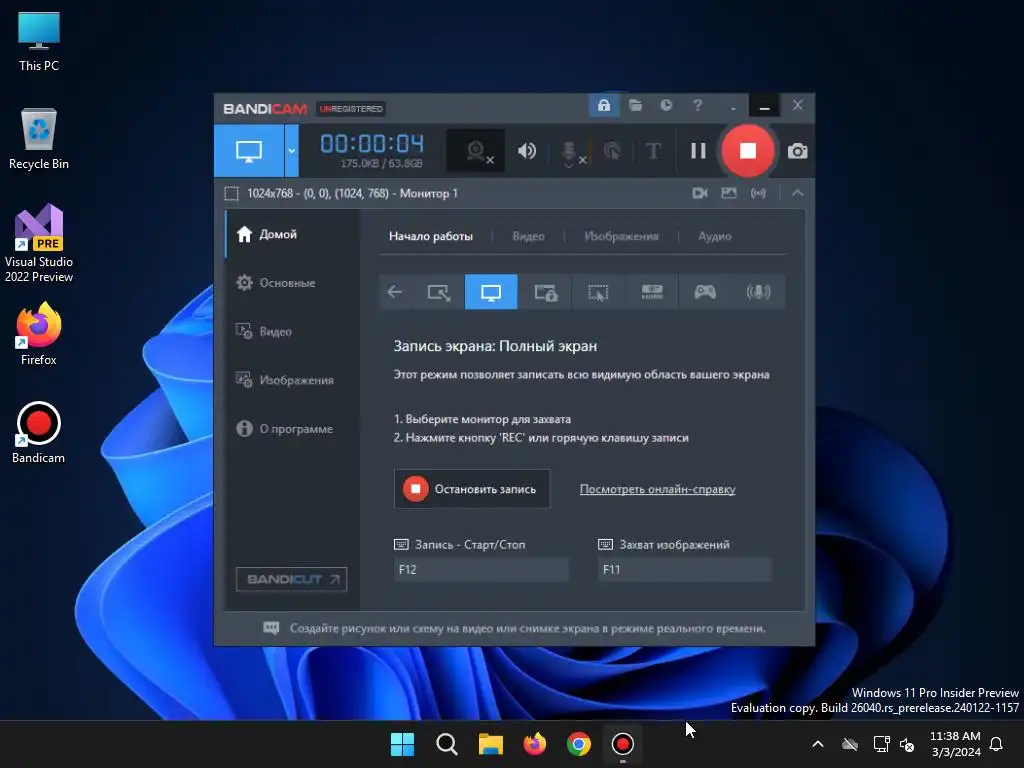1024x768 pixels.
Task: Open Bandicam help question mark
Action: (x=697, y=106)
